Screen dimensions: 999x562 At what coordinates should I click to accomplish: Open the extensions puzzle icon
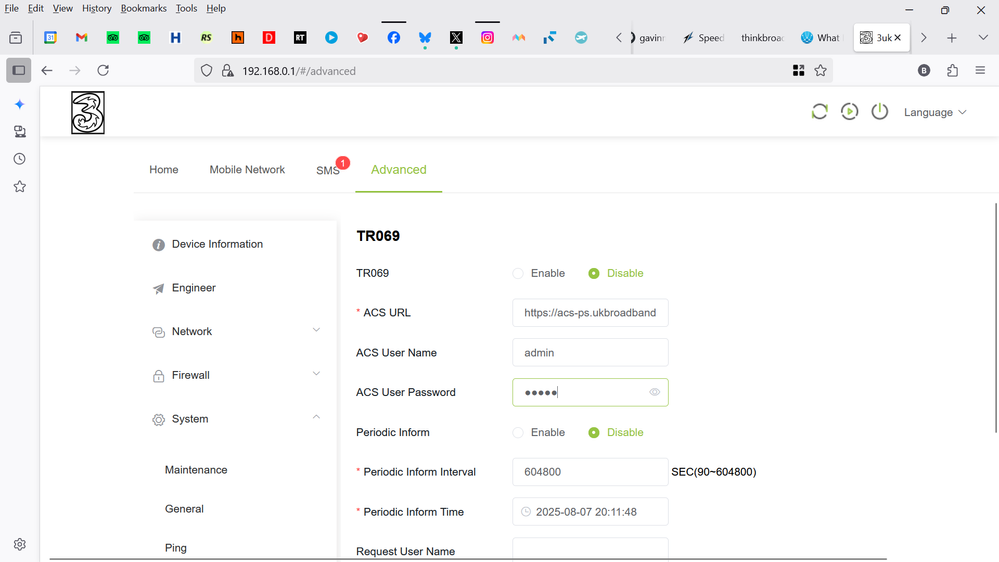point(952,71)
